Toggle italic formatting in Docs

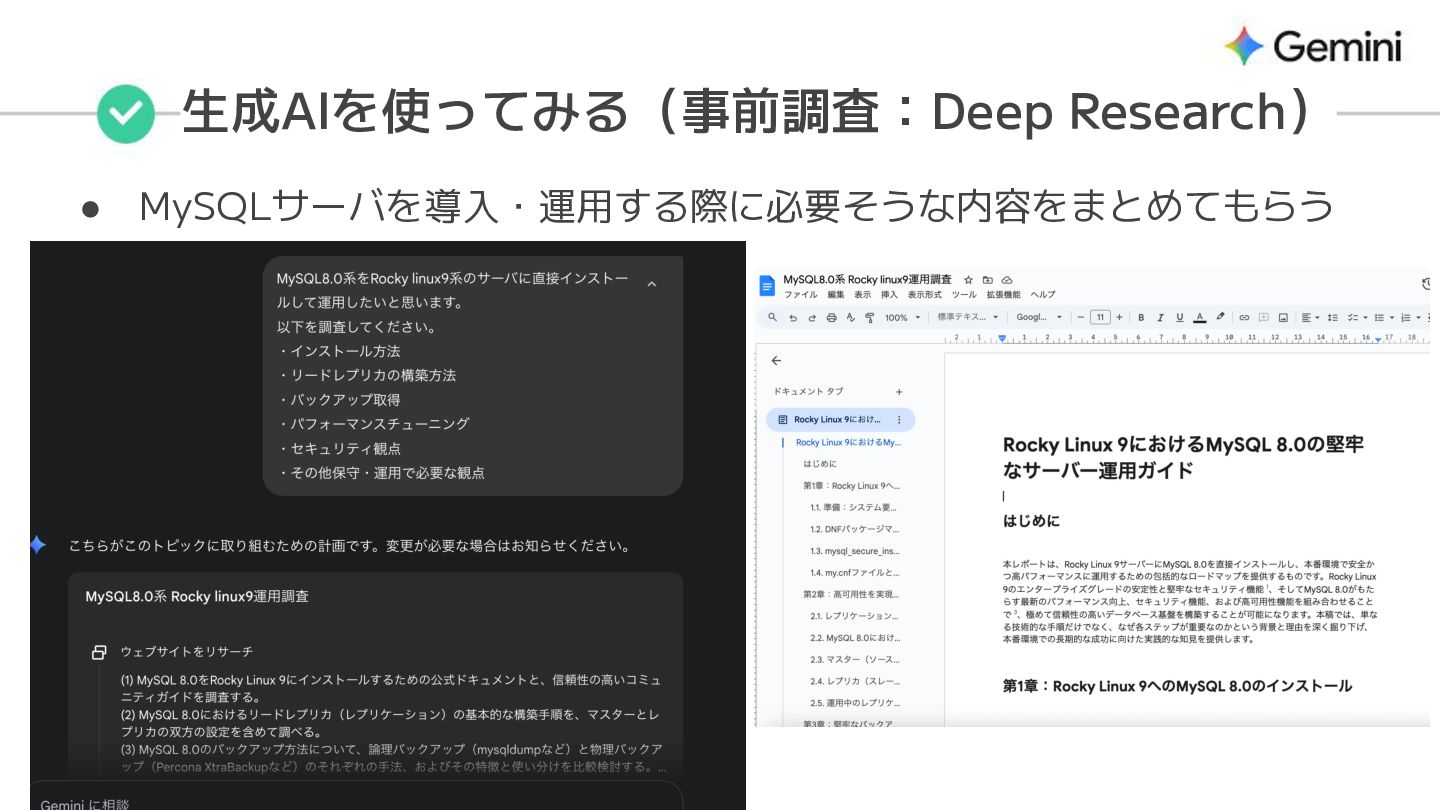(x=1160, y=317)
